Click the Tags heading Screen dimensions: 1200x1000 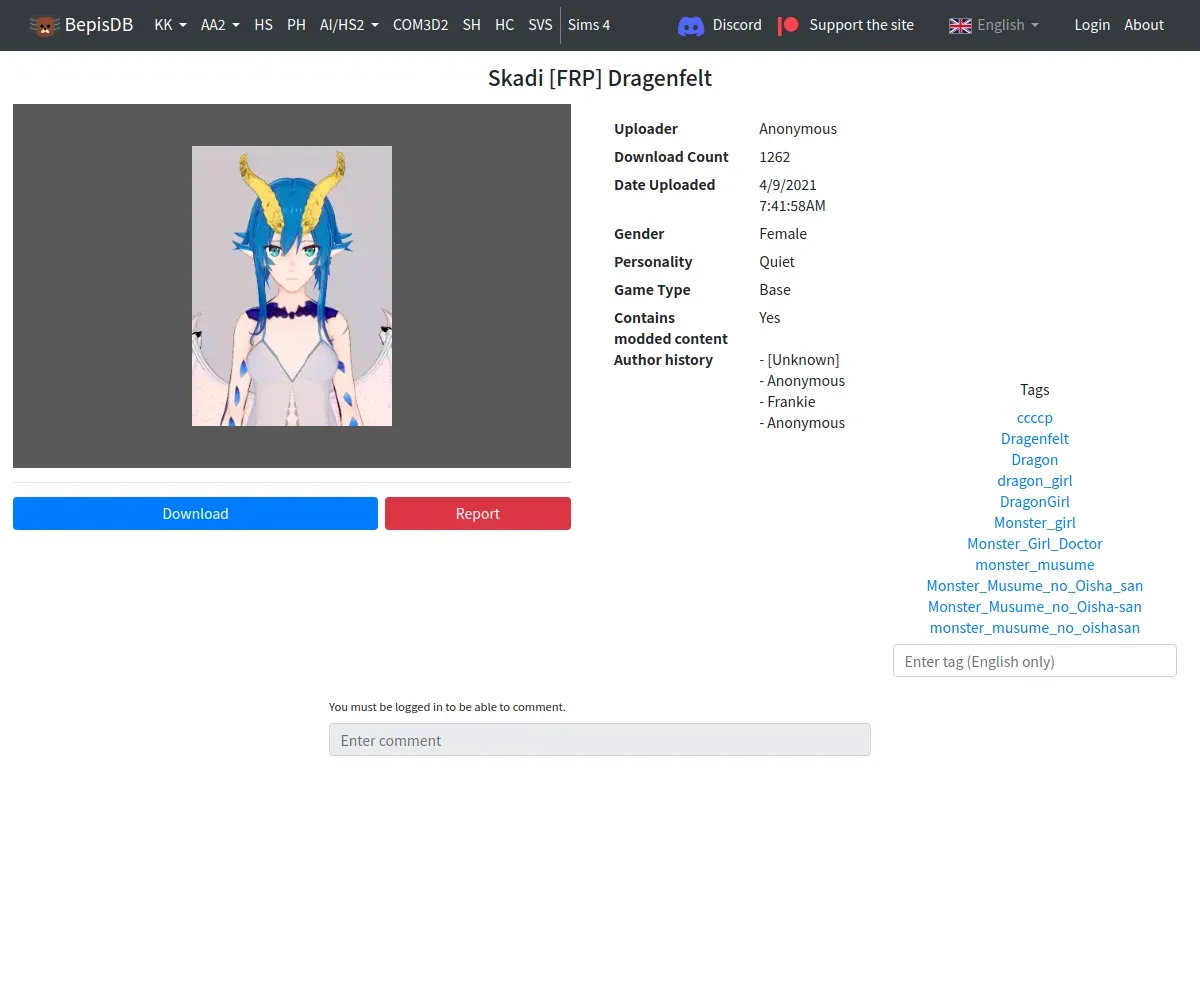point(1035,390)
